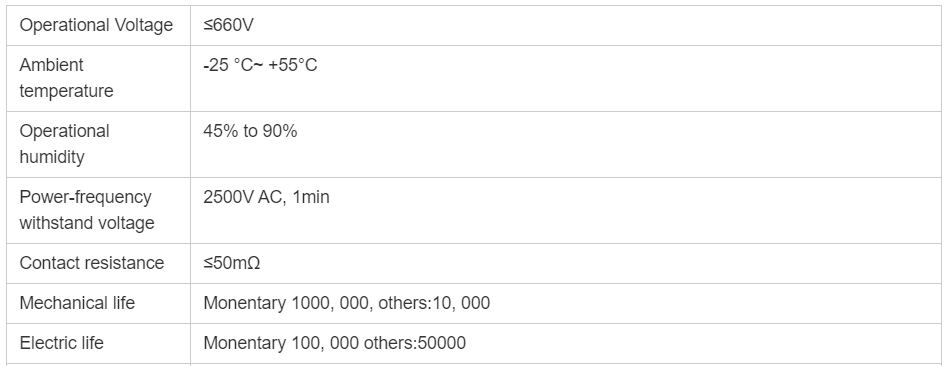The image size is (945, 366).
Task: Select the ≤50mΩ value text
Action: click(231, 263)
